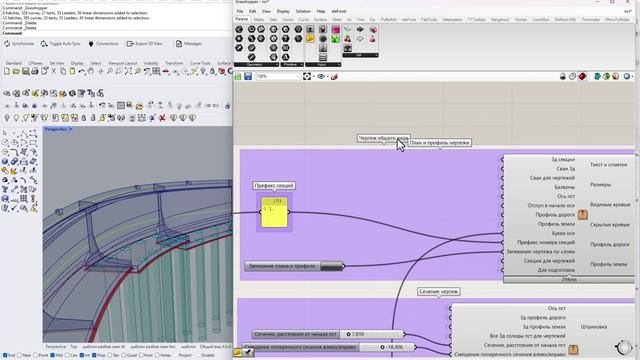The width and height of the screenshot is (640, 360).
Task: Open the eleFront menu in Grasshopper
Action: tap(338, 11)
